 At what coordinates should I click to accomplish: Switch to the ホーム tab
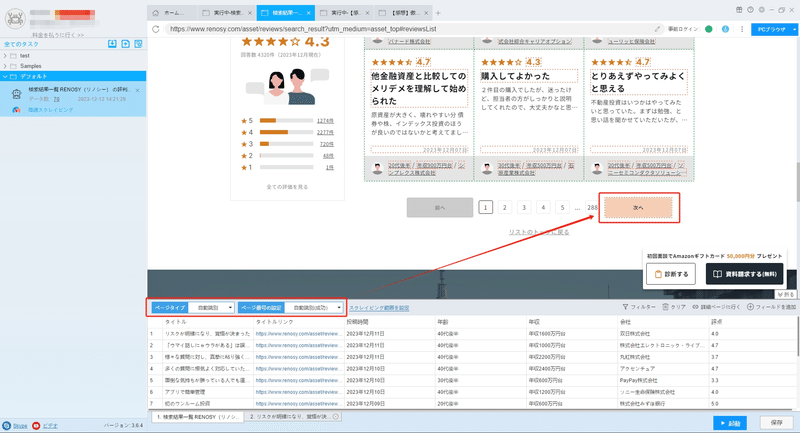pyautogui.click(x=173, y=13)
